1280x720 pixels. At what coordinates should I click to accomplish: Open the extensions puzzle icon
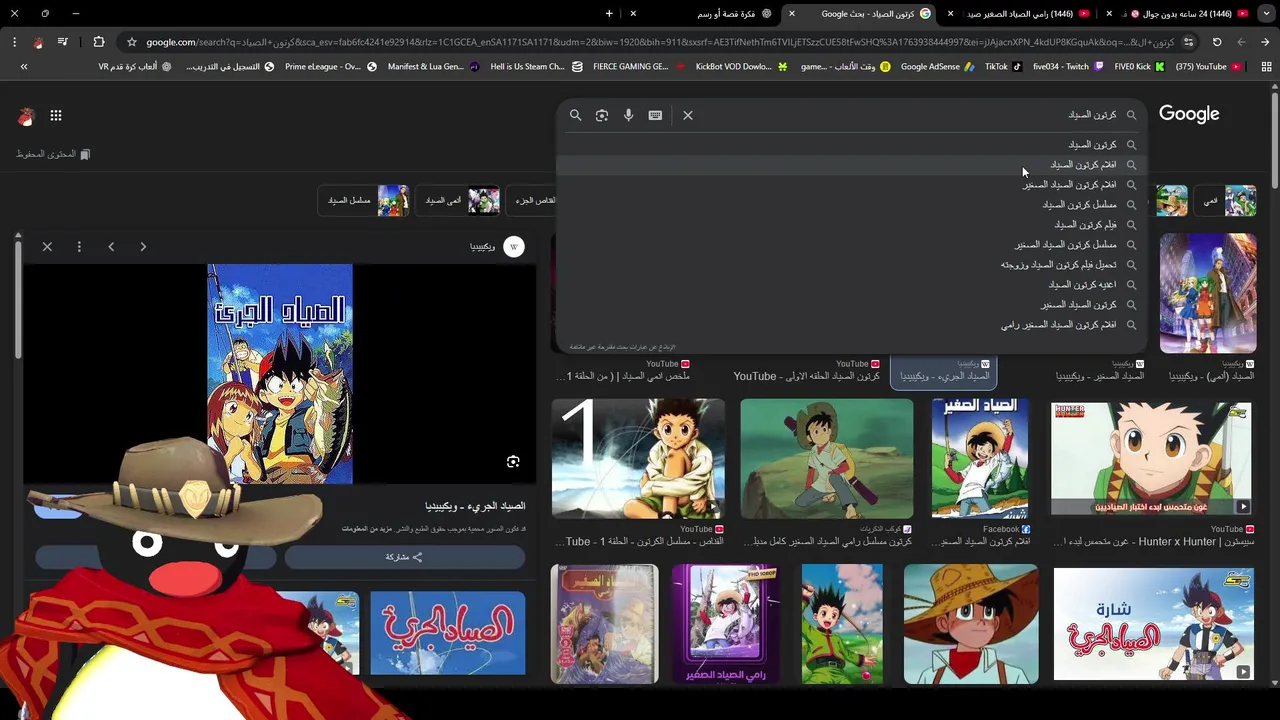tap(98, 42)
